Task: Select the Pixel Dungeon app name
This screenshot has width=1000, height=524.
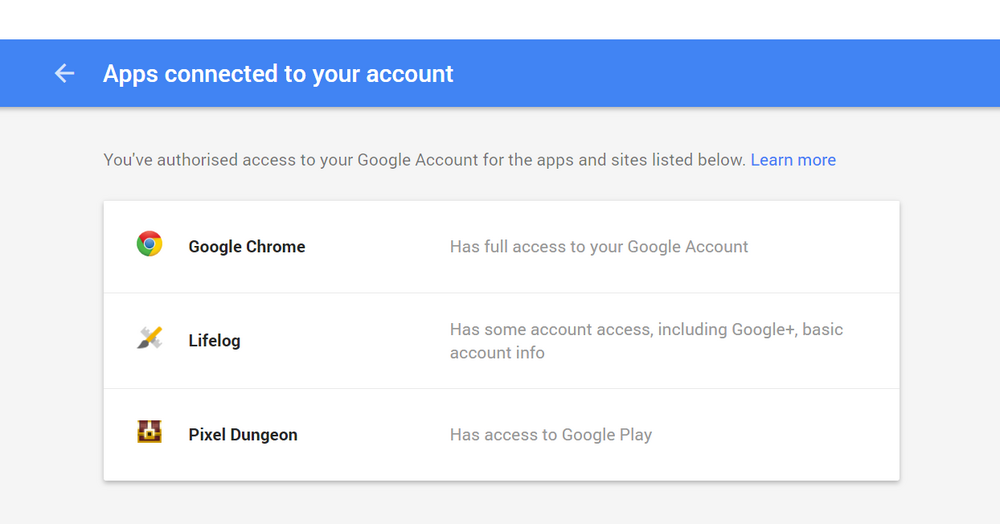Action: point(243,435)
